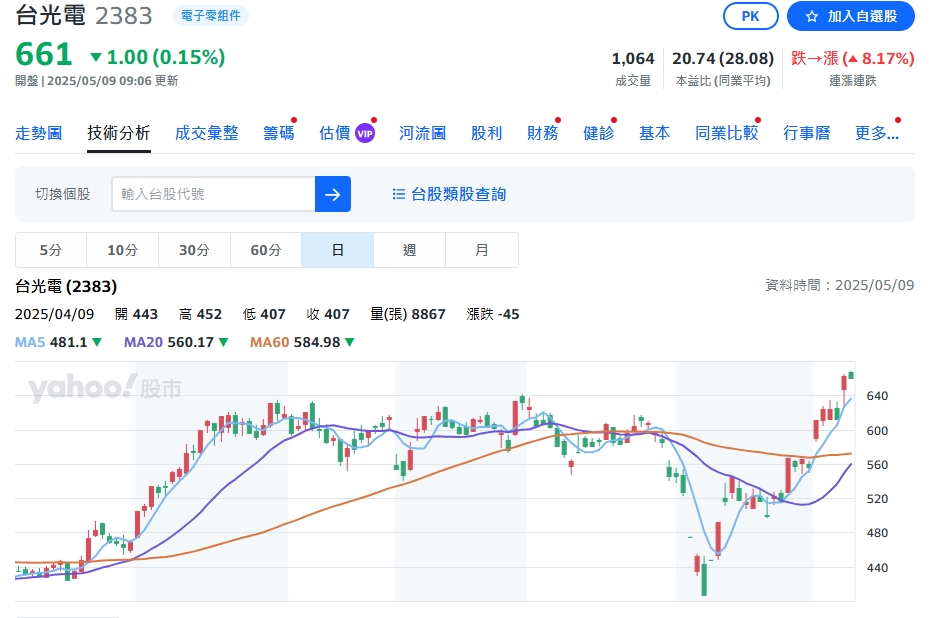Select the 60分 chart interval
The height and width of the screenshot is (618, 946).
pos(266,250)
